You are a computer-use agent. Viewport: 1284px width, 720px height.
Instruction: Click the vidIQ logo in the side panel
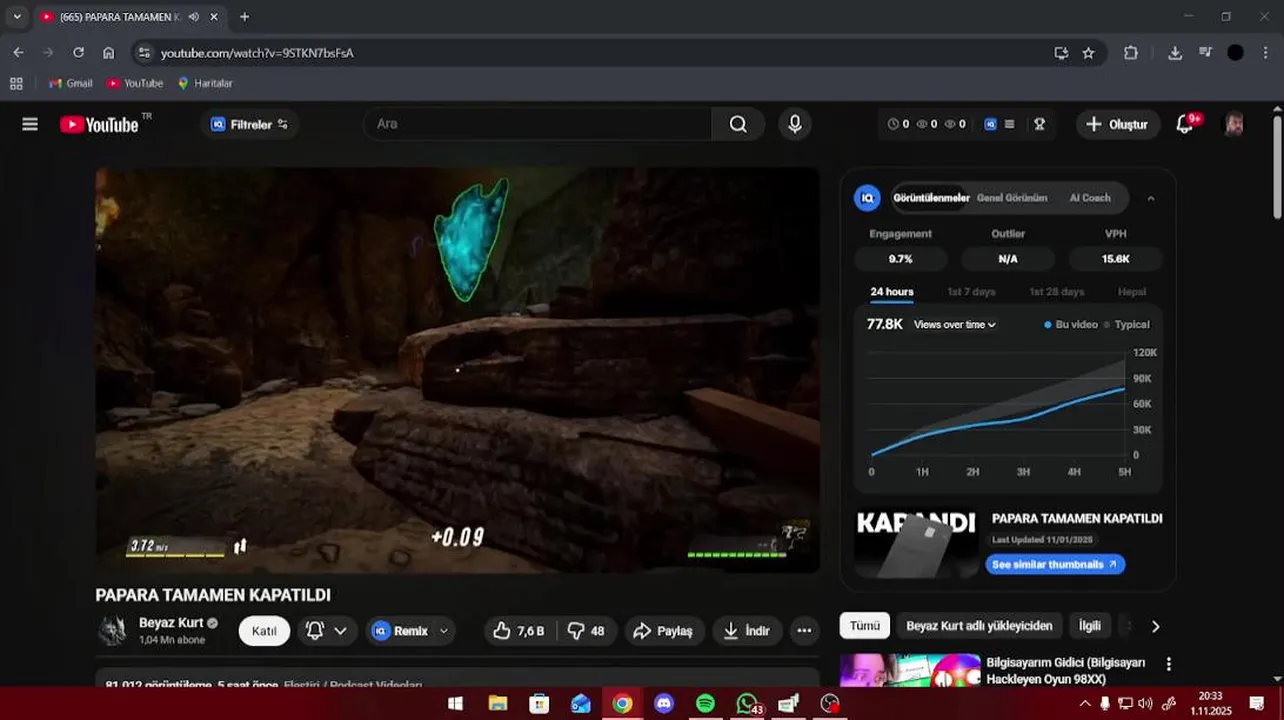[867, 198]
